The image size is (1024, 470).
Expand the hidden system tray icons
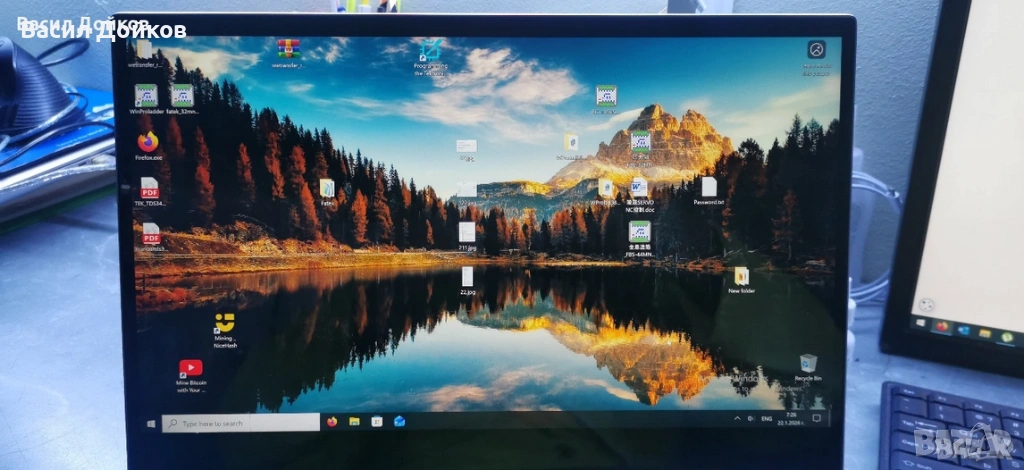click(x=738, y=418)
